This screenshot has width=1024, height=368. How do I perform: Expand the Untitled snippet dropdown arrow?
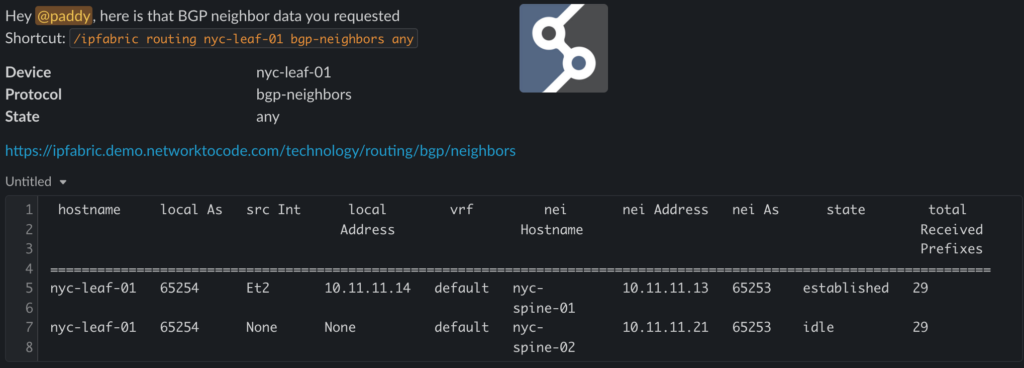[x=63, y=182]
